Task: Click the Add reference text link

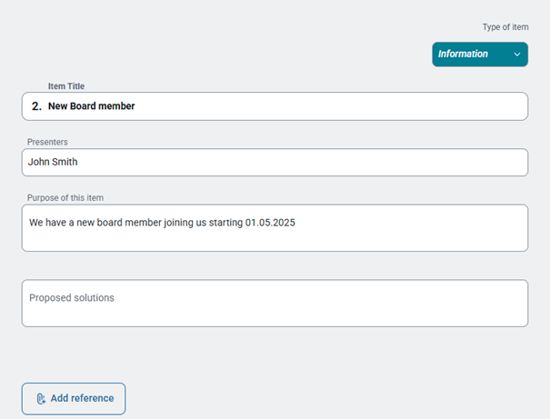Action: pyautogui.click(x=82, y=398)
